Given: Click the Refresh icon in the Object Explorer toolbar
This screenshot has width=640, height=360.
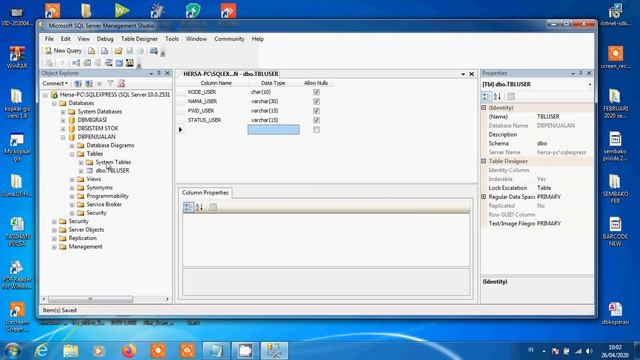Looking at the screenshot, I should click(121, 83).
